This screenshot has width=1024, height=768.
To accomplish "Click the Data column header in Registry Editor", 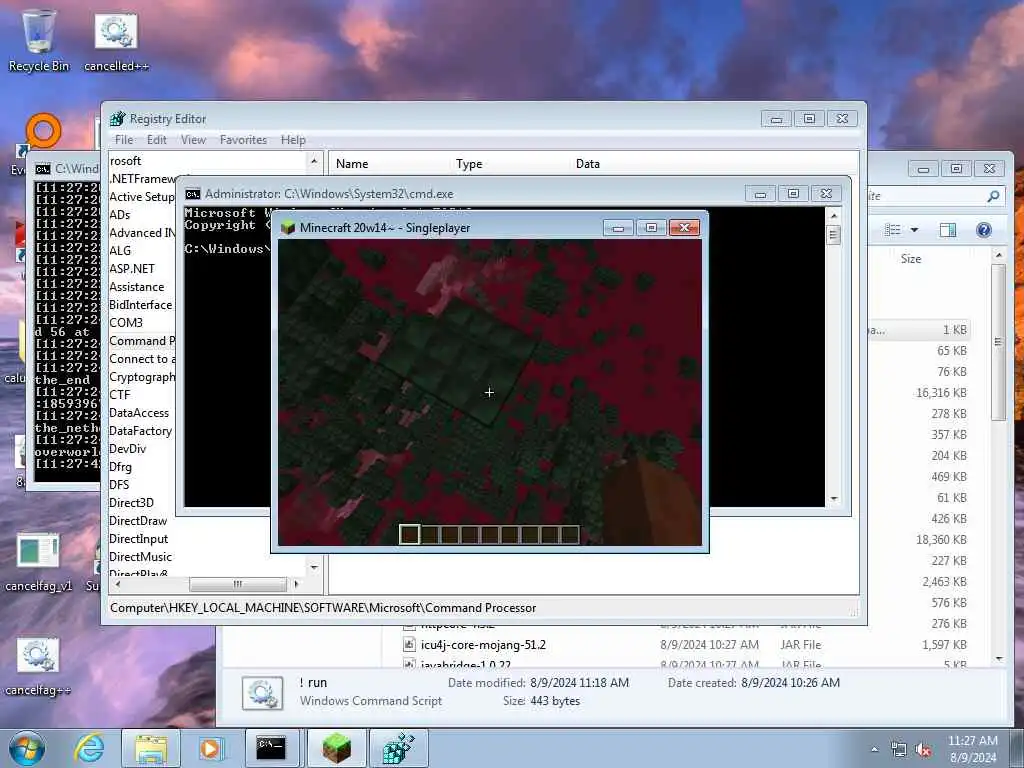I will click(x=588, y=164).
